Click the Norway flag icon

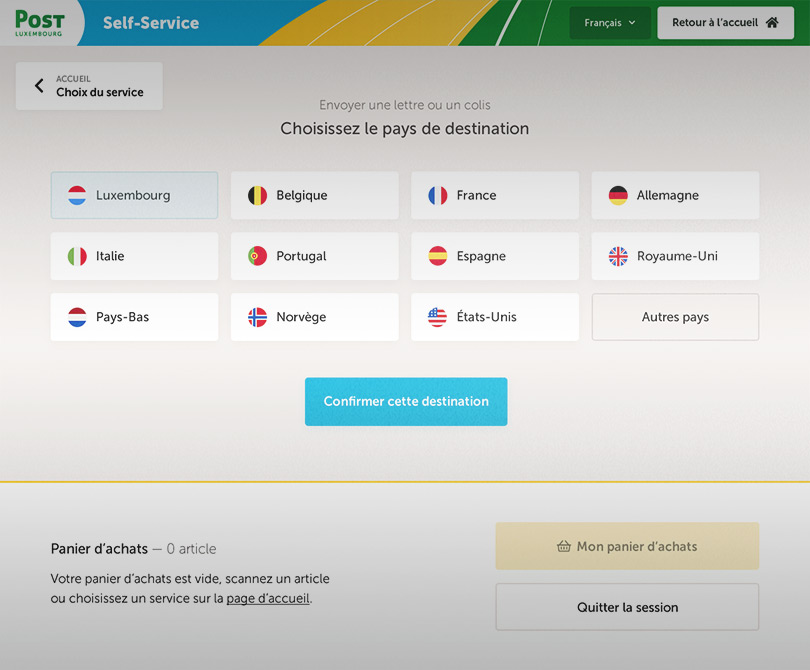tap(257, 317)
